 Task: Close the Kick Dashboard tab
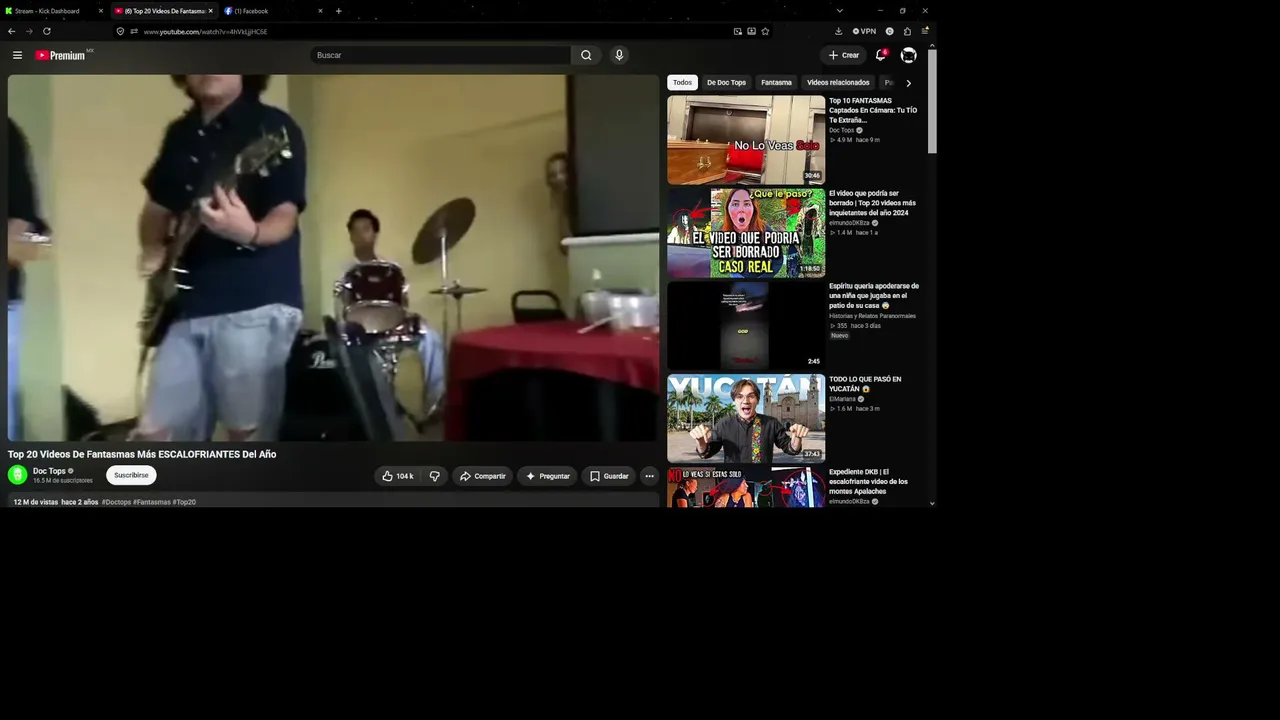click(100, 11)
